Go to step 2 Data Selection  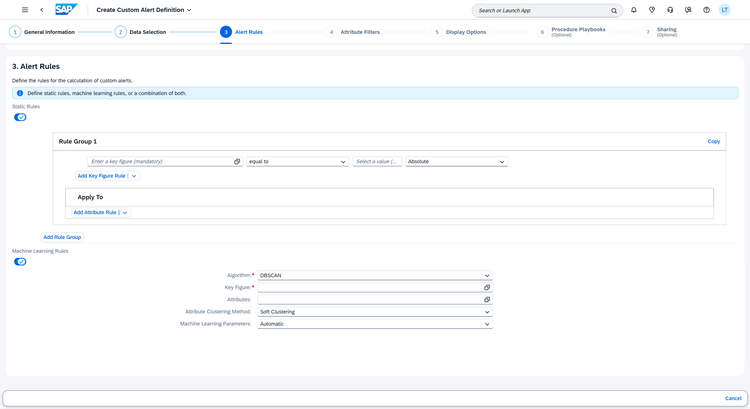tap(140, 32)
